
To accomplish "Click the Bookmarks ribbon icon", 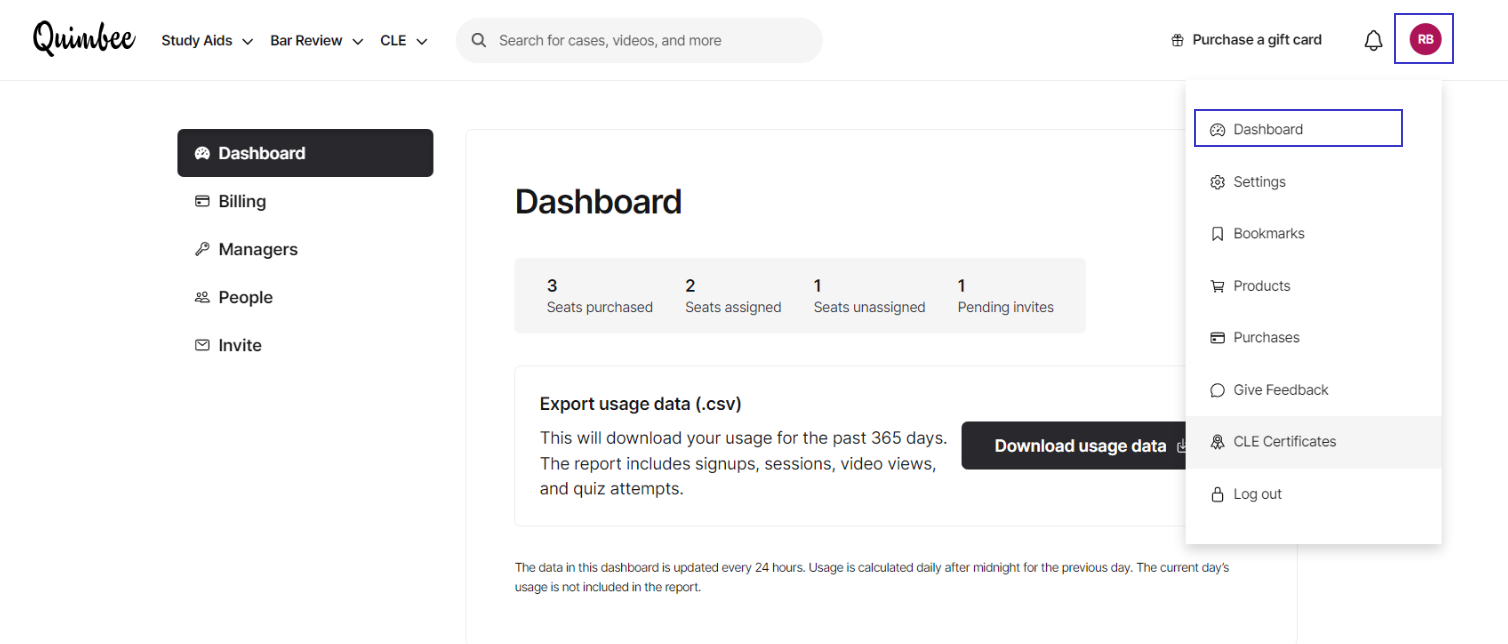I will pyautogui.click(x=1217, y=234).
